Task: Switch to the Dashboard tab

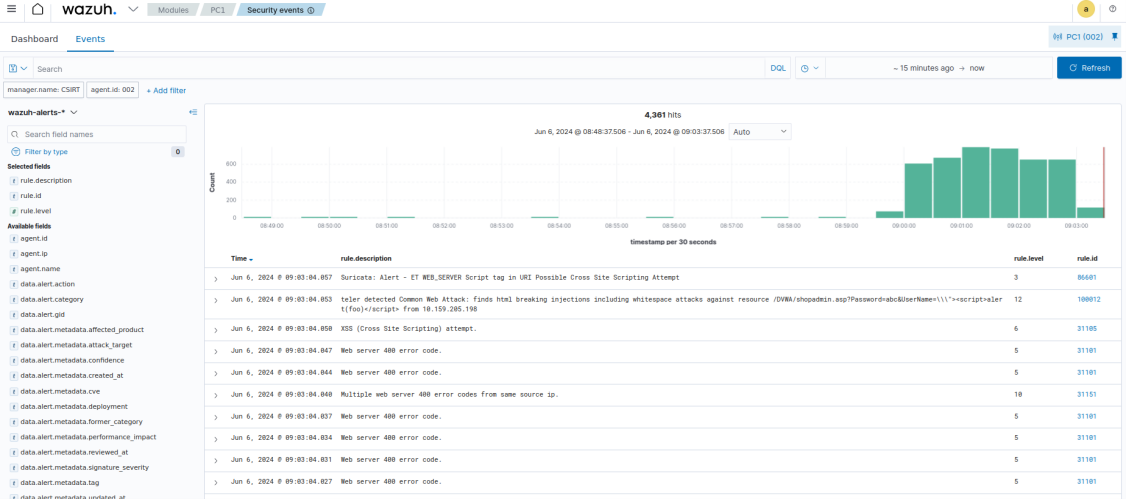Action: 34,39
